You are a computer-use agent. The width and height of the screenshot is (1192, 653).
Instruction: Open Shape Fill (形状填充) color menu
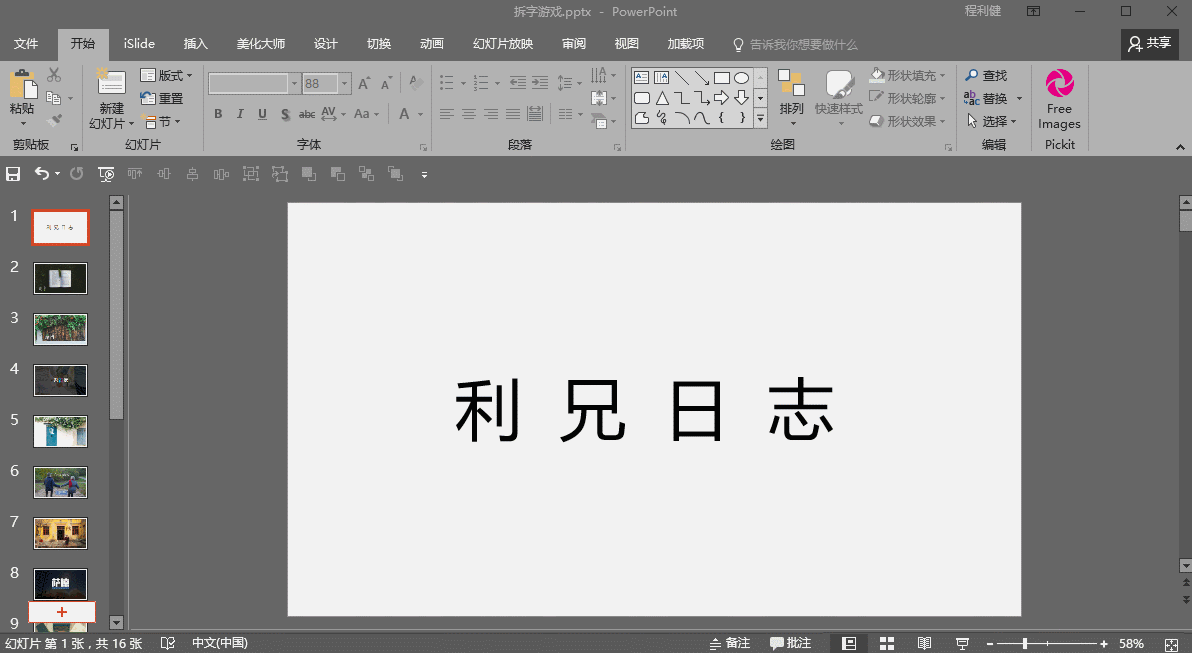coord(908,75)
